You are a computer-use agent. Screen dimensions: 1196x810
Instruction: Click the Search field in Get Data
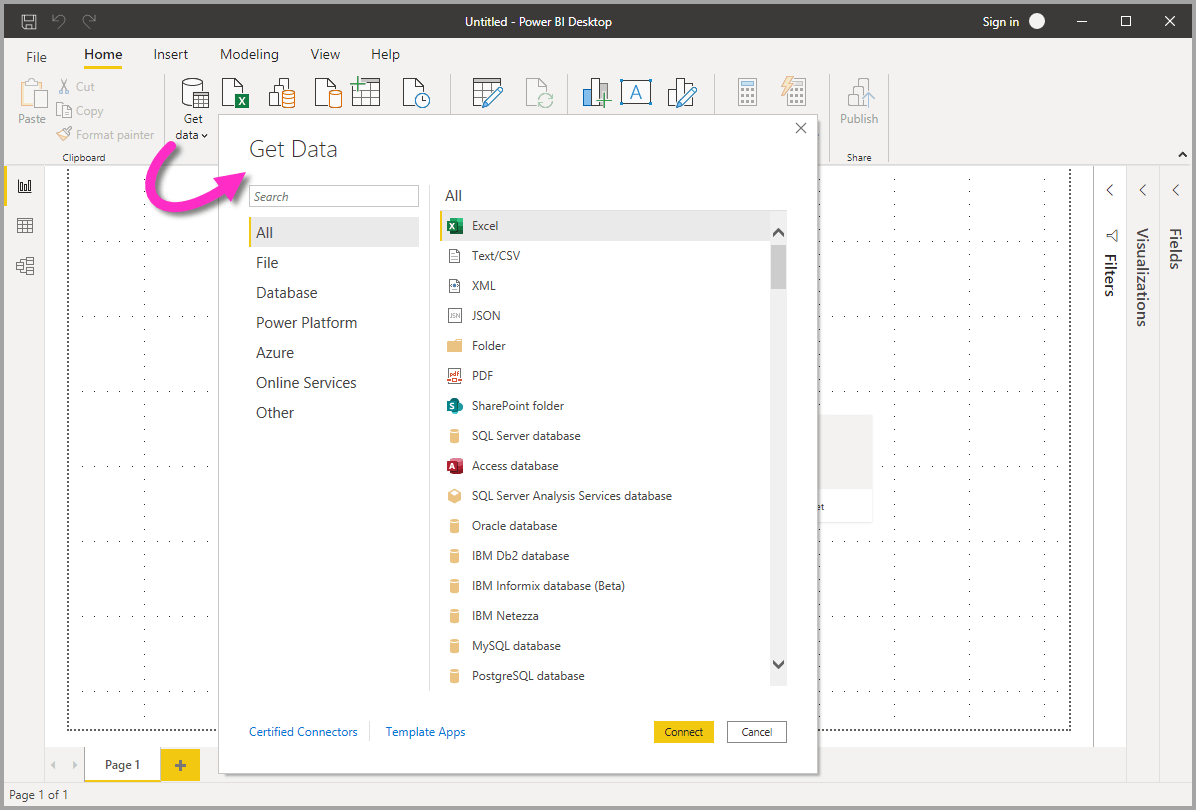pos(334,197)
